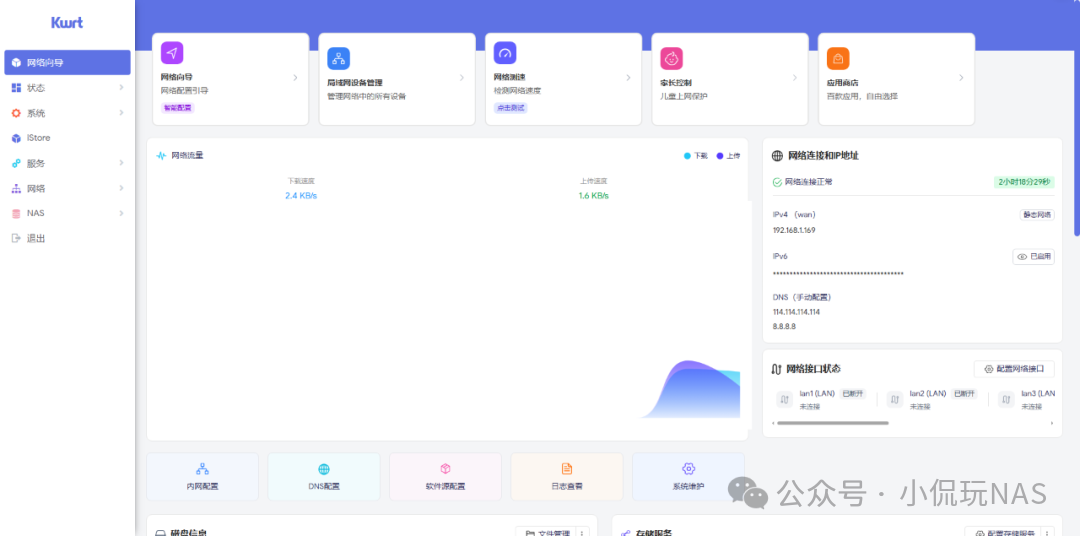1080x536 pixels.
Task: Click the 内网配置 shortcut icon
Action: click(202, 469)
